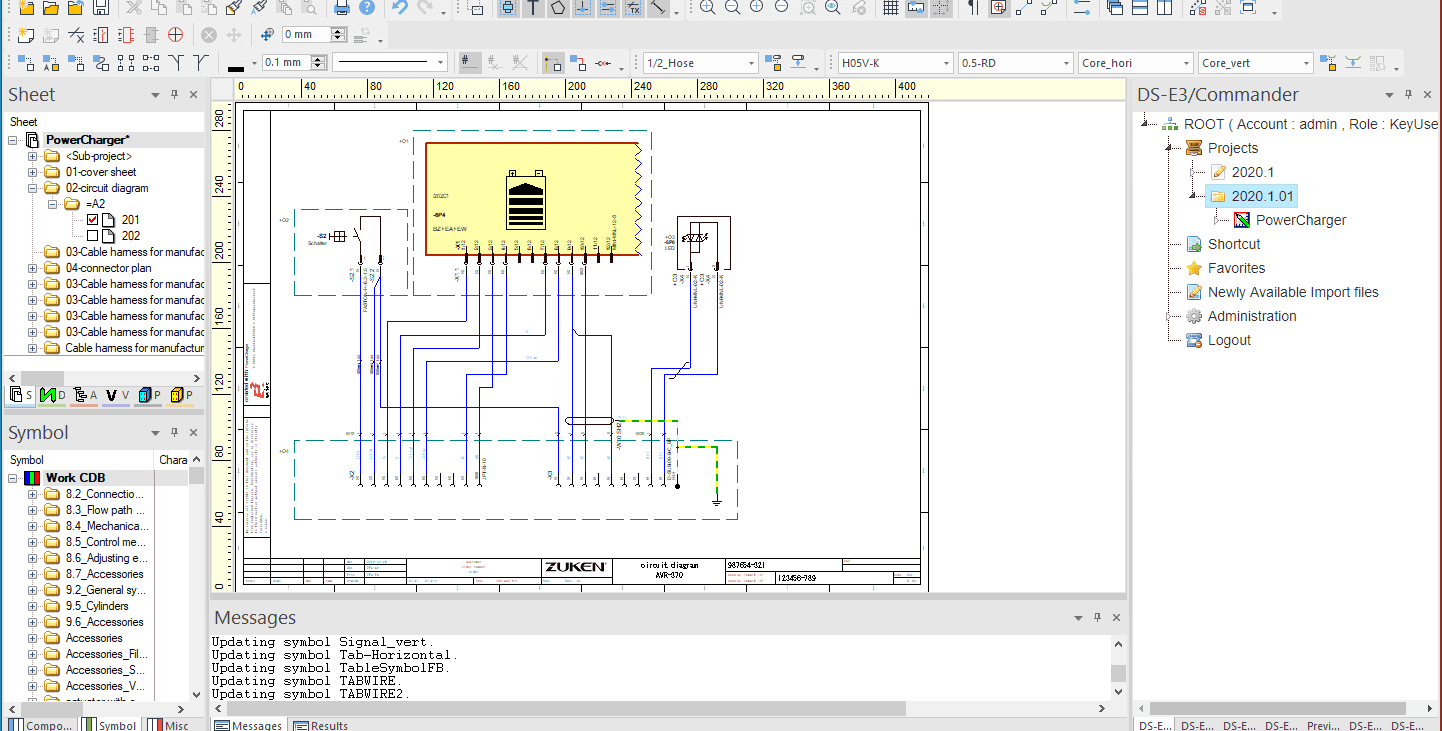Click the Undo arrow icon
Screen dimensions: 1442x731
click(400, 8)
